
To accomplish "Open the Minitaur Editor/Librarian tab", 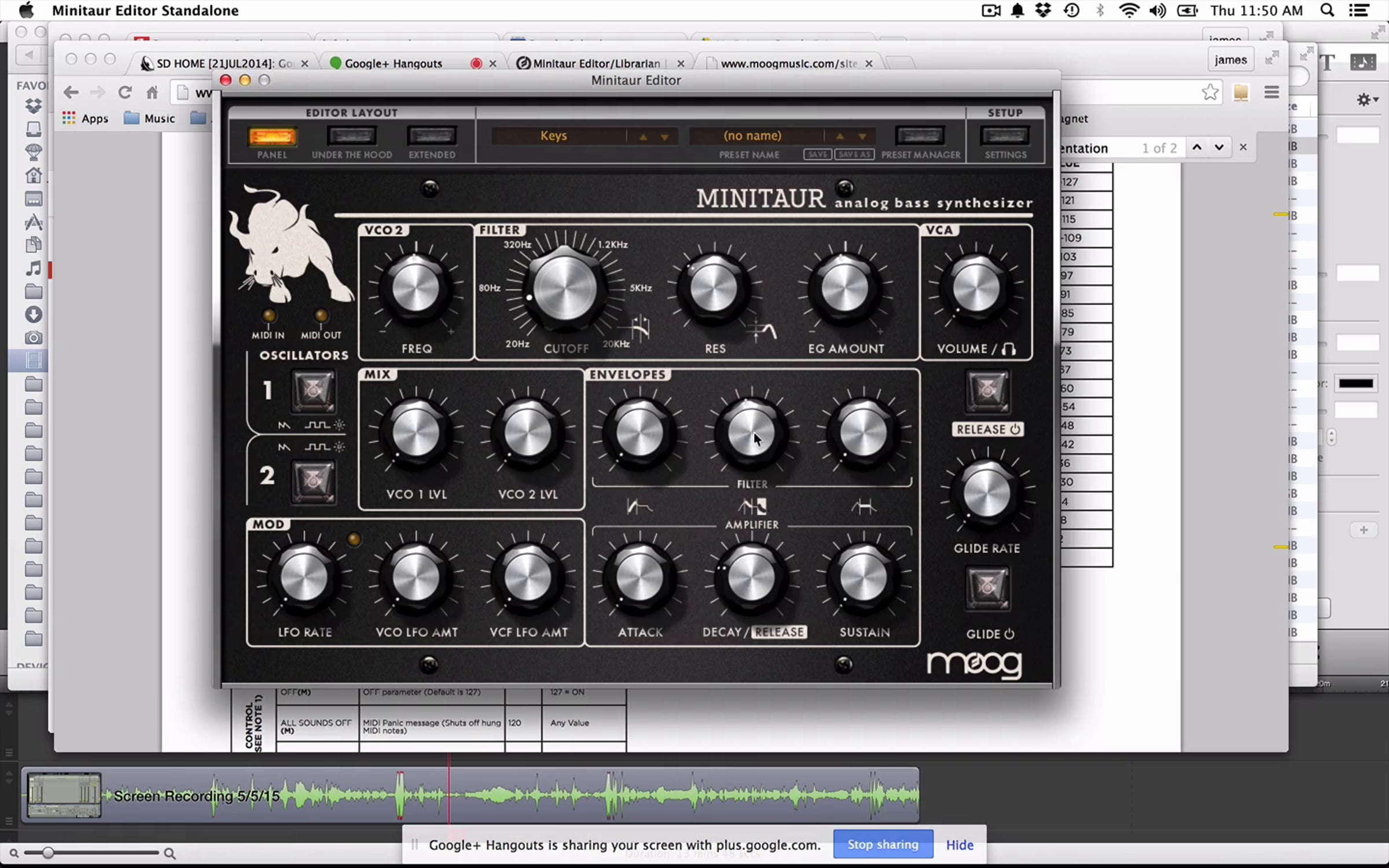I will (x=596, y=63).
